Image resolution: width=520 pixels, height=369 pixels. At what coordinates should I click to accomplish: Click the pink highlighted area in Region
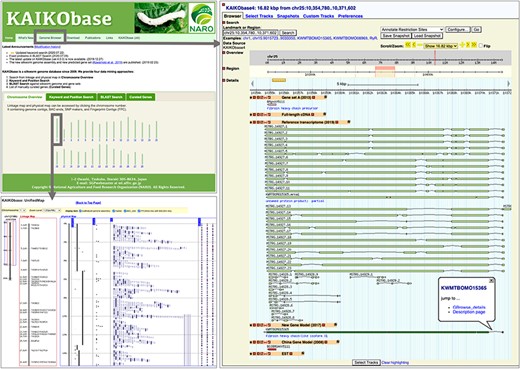point(385,71)
